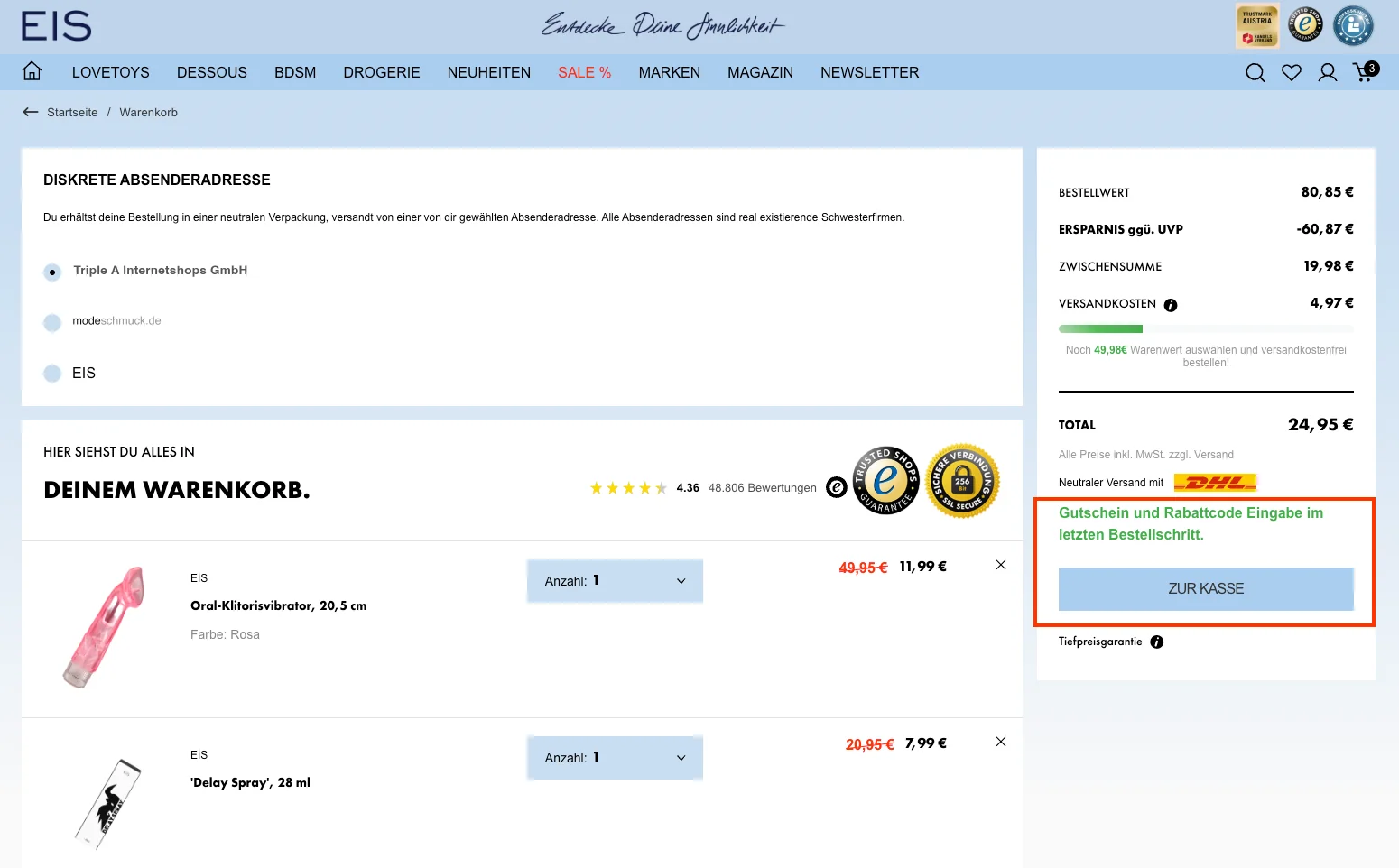This screenshot has width=1399, height=868.
Task: Open the DESSOUS menu
Action: pyautogui.click(x=212, y=72)
